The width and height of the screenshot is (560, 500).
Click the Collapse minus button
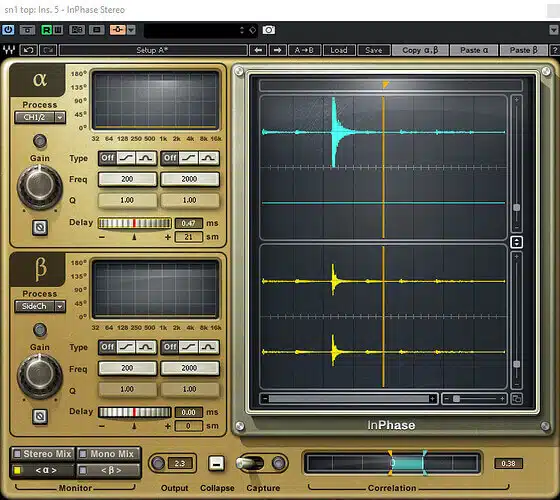216,463
